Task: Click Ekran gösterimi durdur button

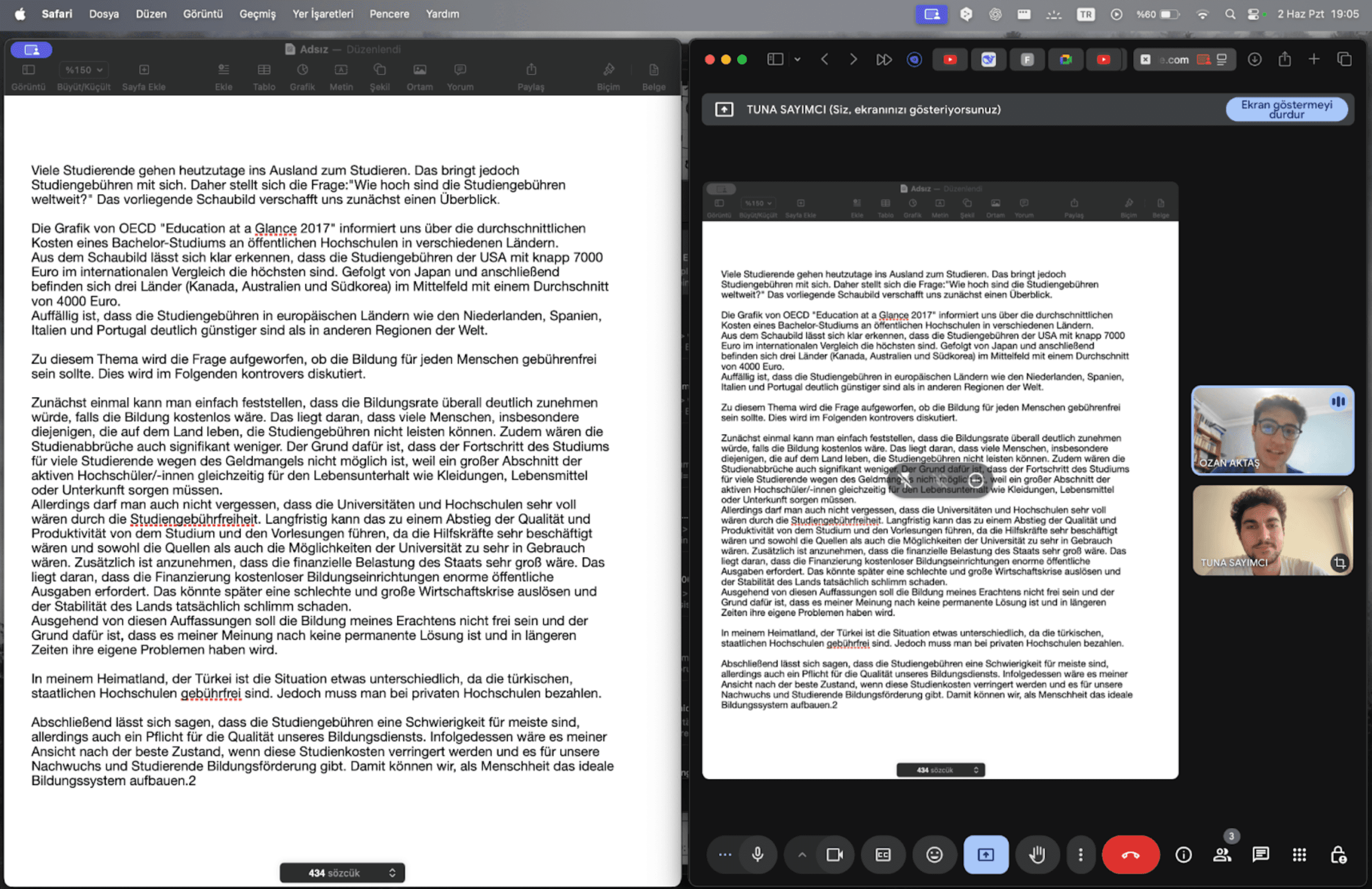Action: coord(1286,109)
